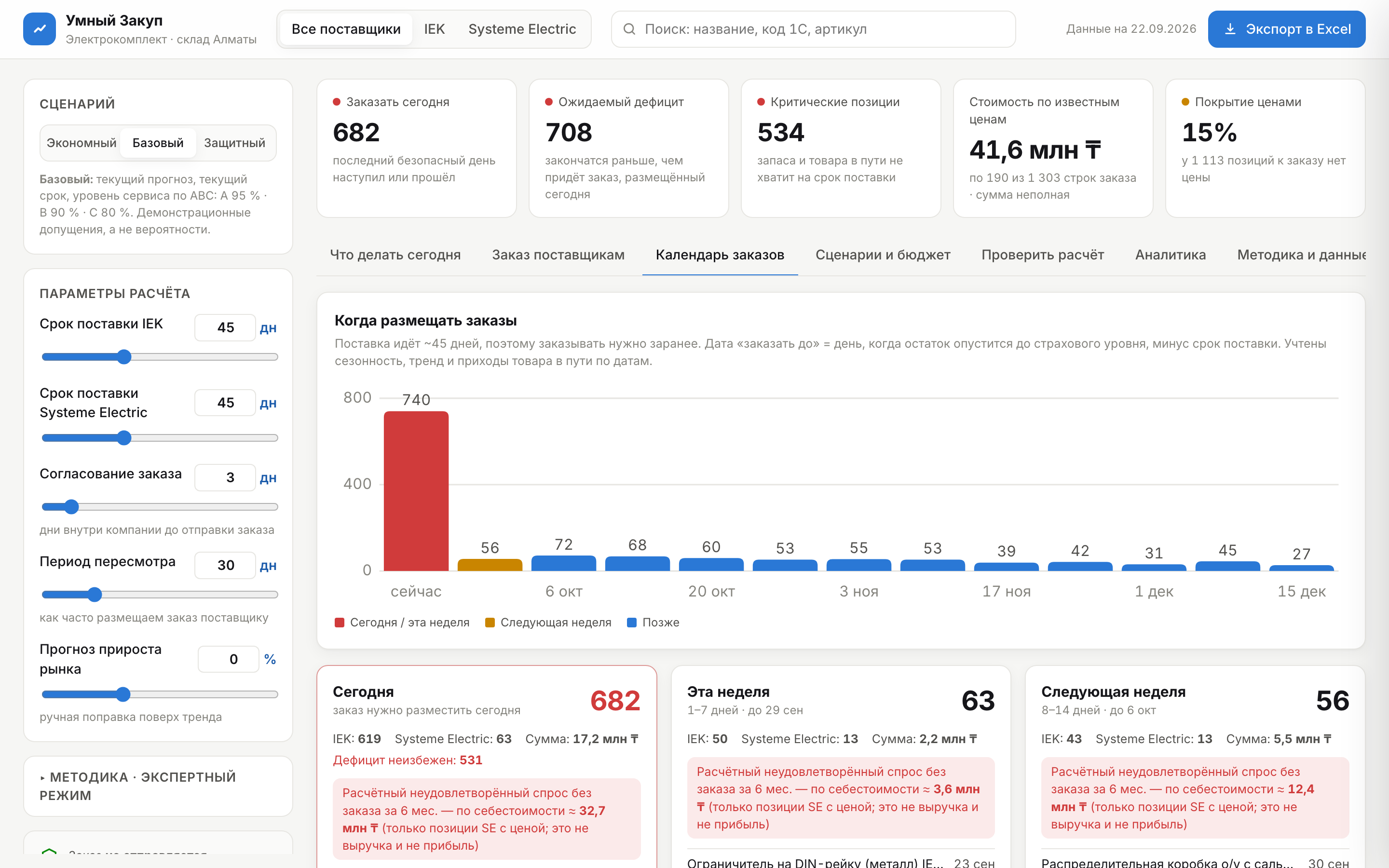Click the search field for название, код 1С
The width and height of the screenshot is (1389, 868).
click(x=813, y=29)
